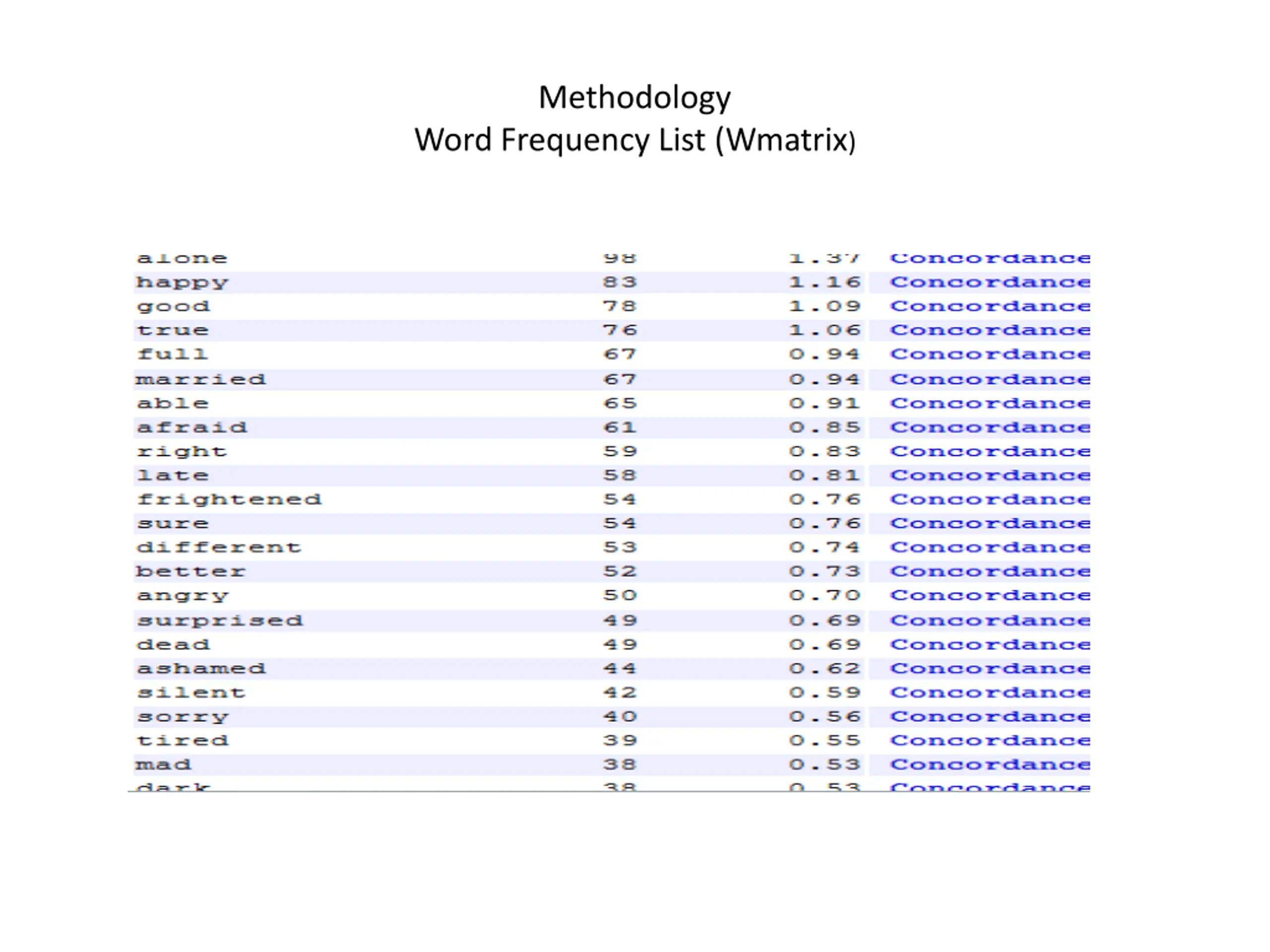
Task: Open the Concordance link for sorry
Action: [x=990, y=717]
